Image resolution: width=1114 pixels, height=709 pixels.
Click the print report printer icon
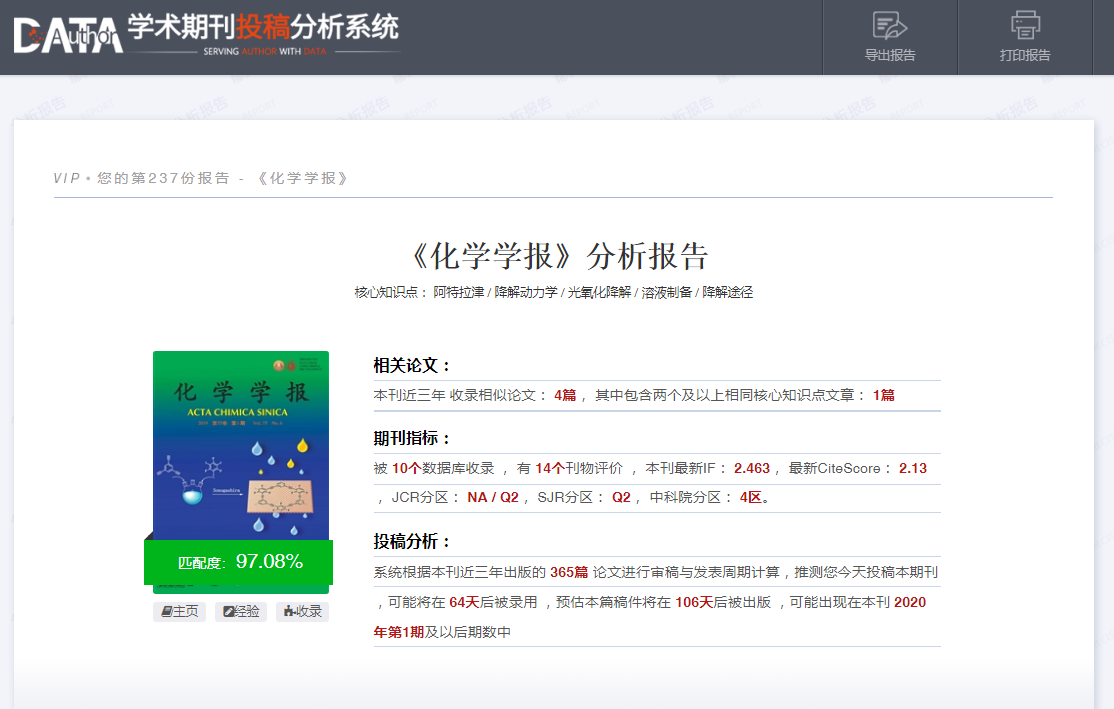[x=1025, y=25]
